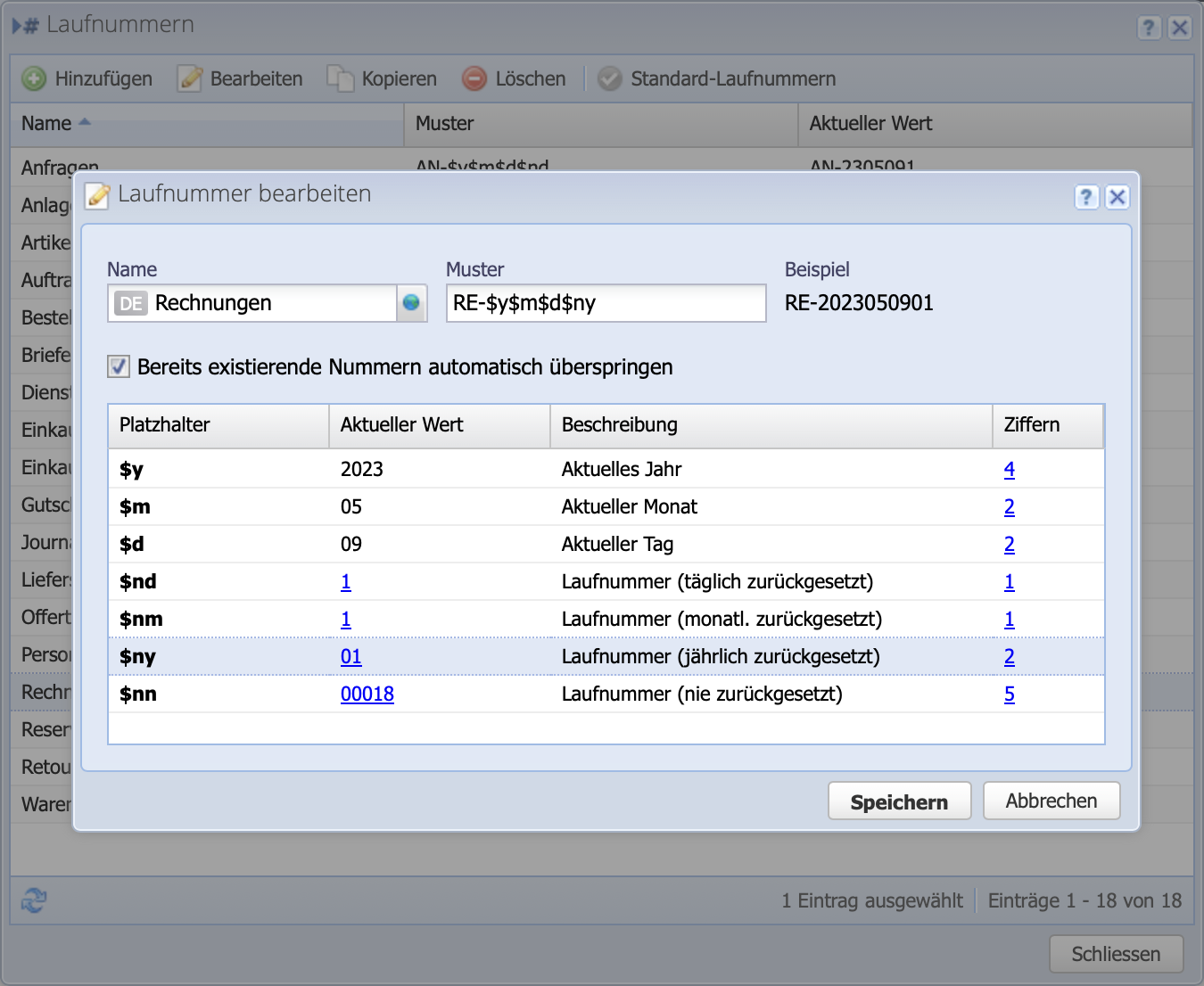Click the globe icon beside the Name field
The image size is (1204, 986).
point(411,303)
